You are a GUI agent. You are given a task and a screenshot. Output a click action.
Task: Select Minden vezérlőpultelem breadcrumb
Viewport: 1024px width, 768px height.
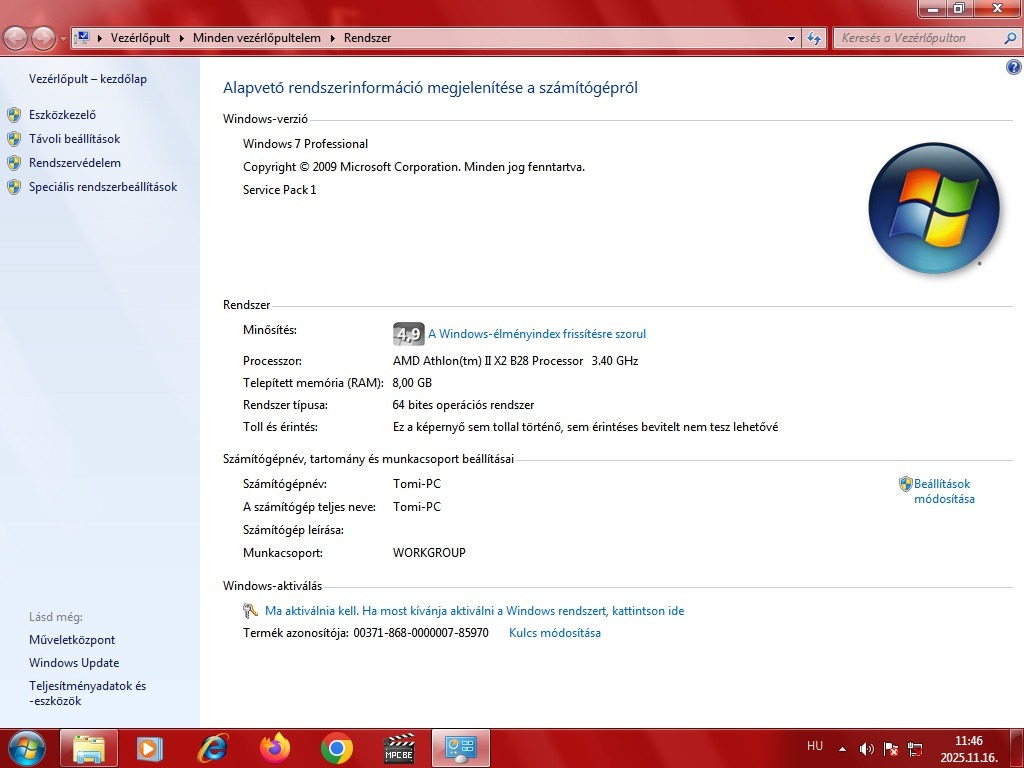point(257,38)
